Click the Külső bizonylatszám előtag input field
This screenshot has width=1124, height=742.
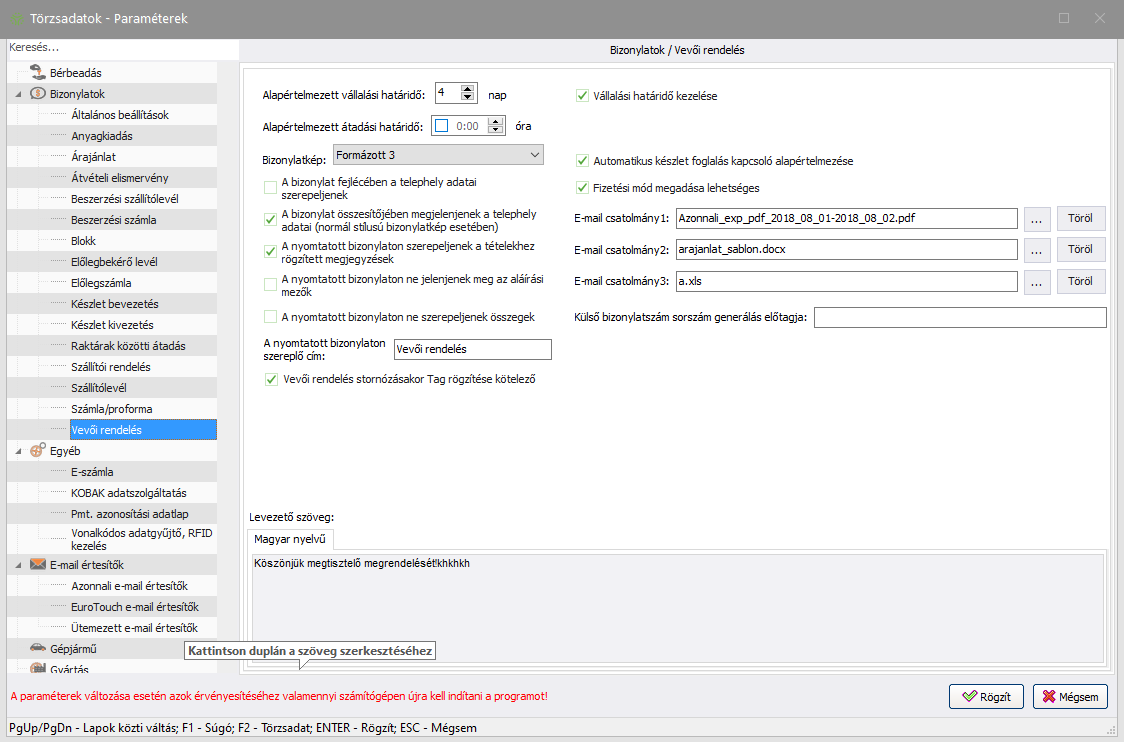pyautogui.click(x=960, y=317)
